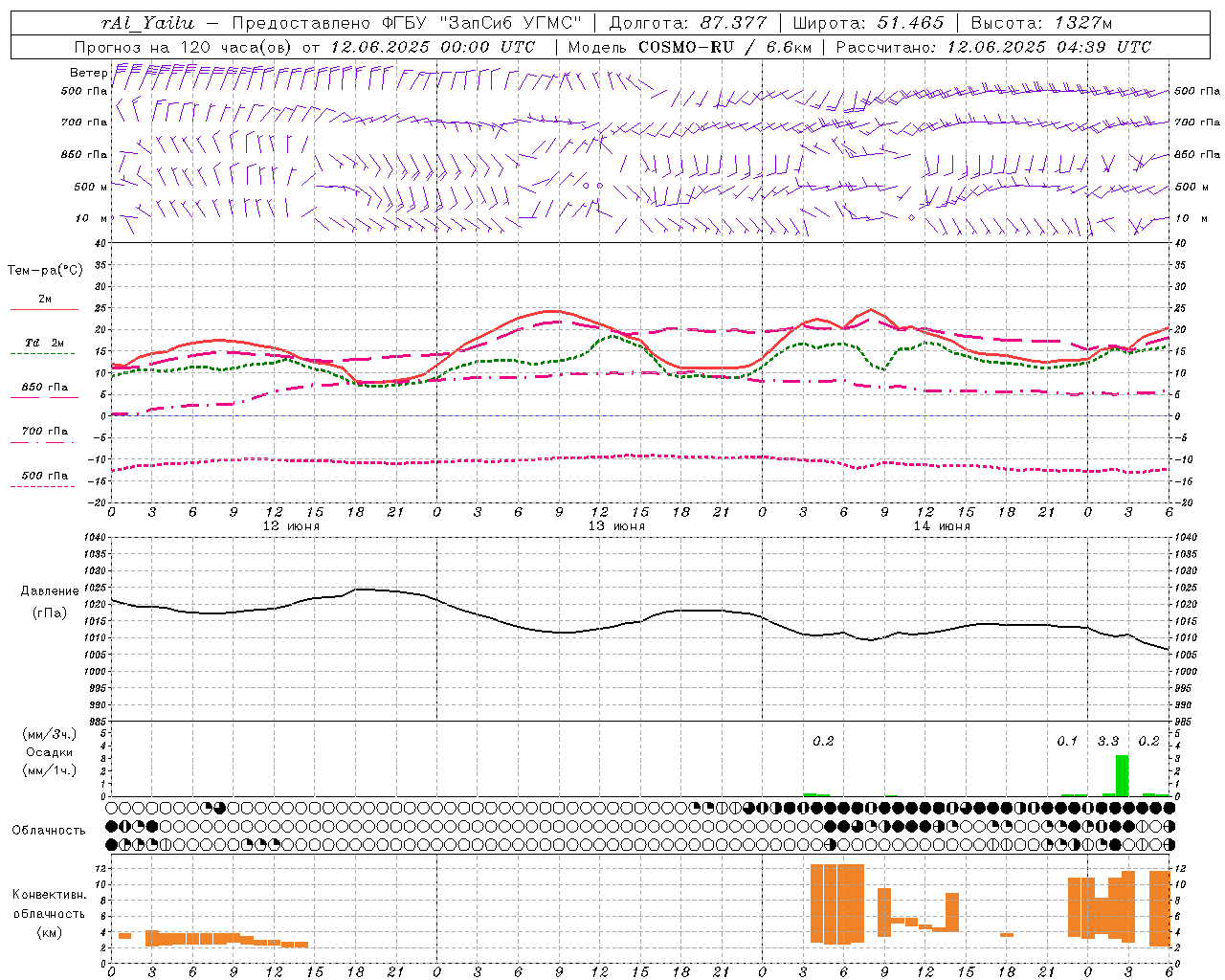Click the 'Осадки' precipitation label

tap(49, 752)
